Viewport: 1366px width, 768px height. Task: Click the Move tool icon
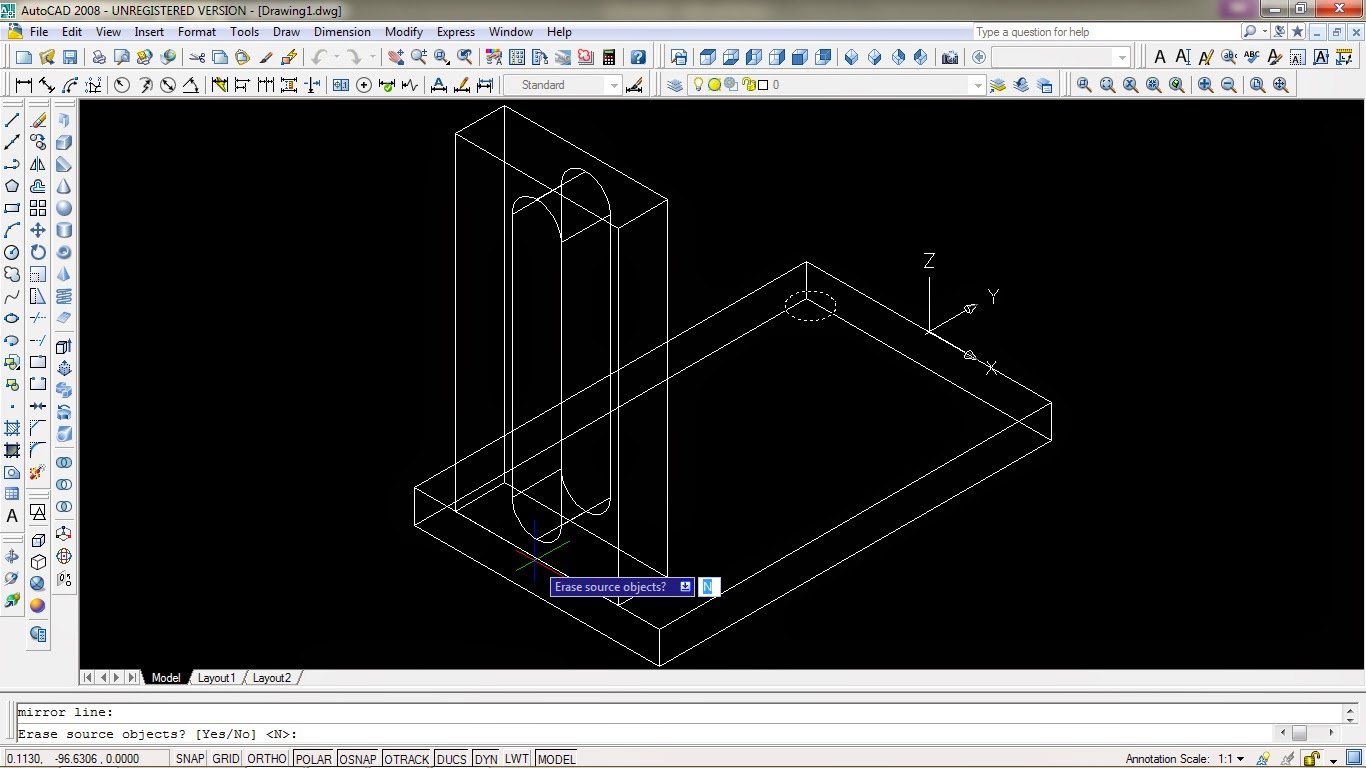38,230
